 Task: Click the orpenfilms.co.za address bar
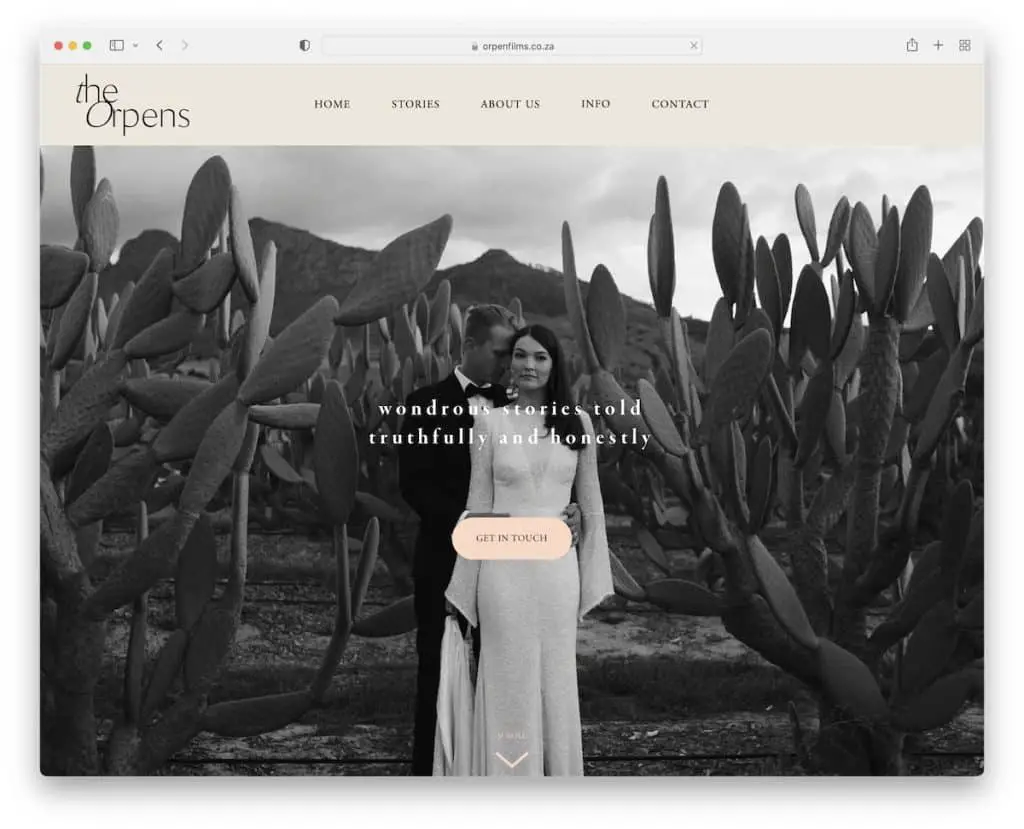[511, 46]
